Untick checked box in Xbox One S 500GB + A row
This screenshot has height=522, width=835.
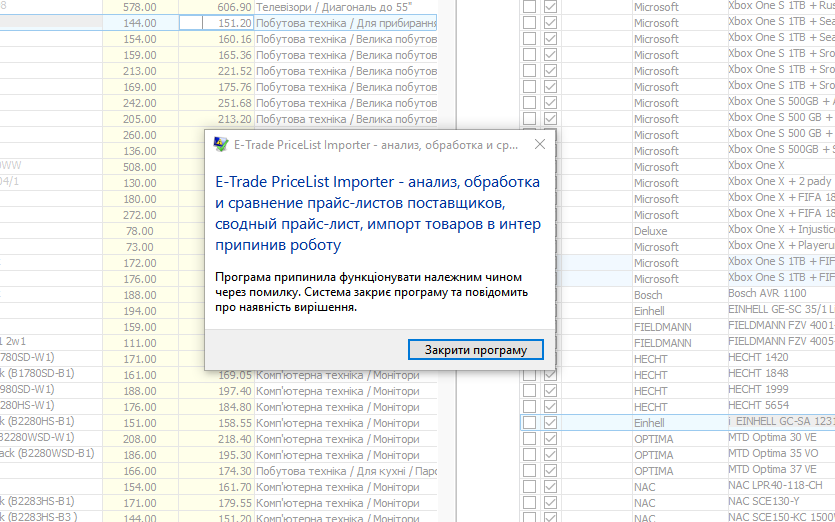tap(551, 102)
